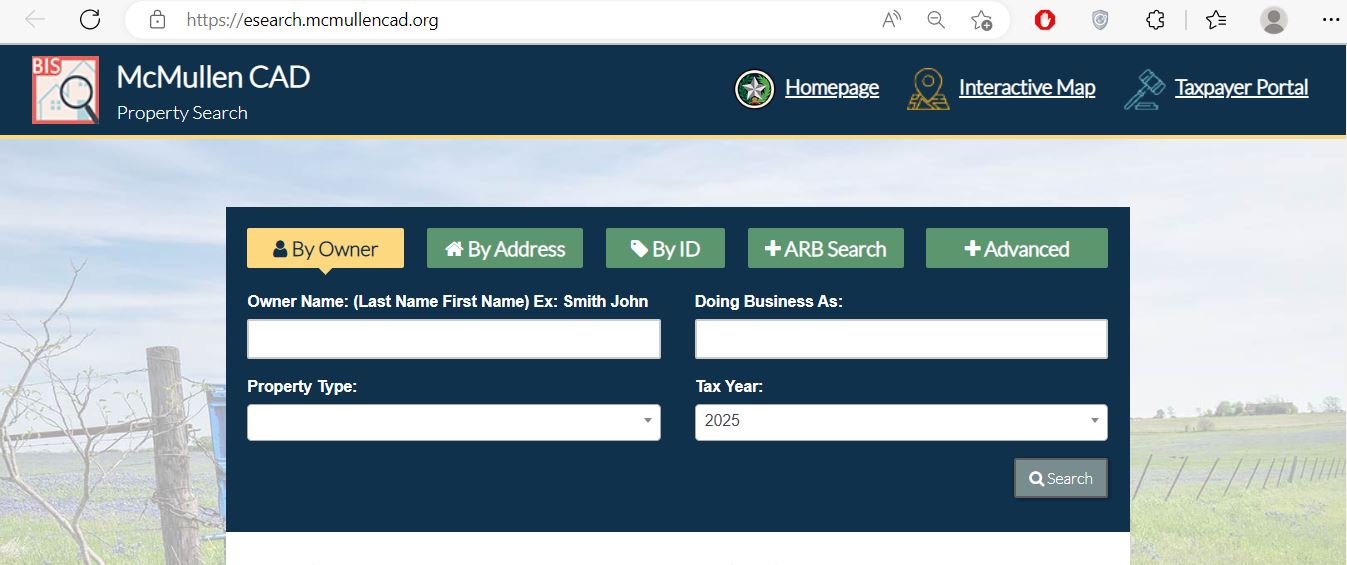Open the browser Favorites list icon
The width and height of the screenshot is (1347, 565).
[1216, 20]
